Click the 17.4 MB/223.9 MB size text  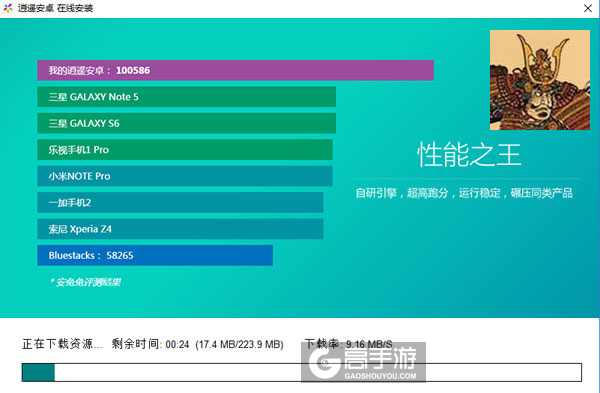pyautogui.click(x=239, y=344)
